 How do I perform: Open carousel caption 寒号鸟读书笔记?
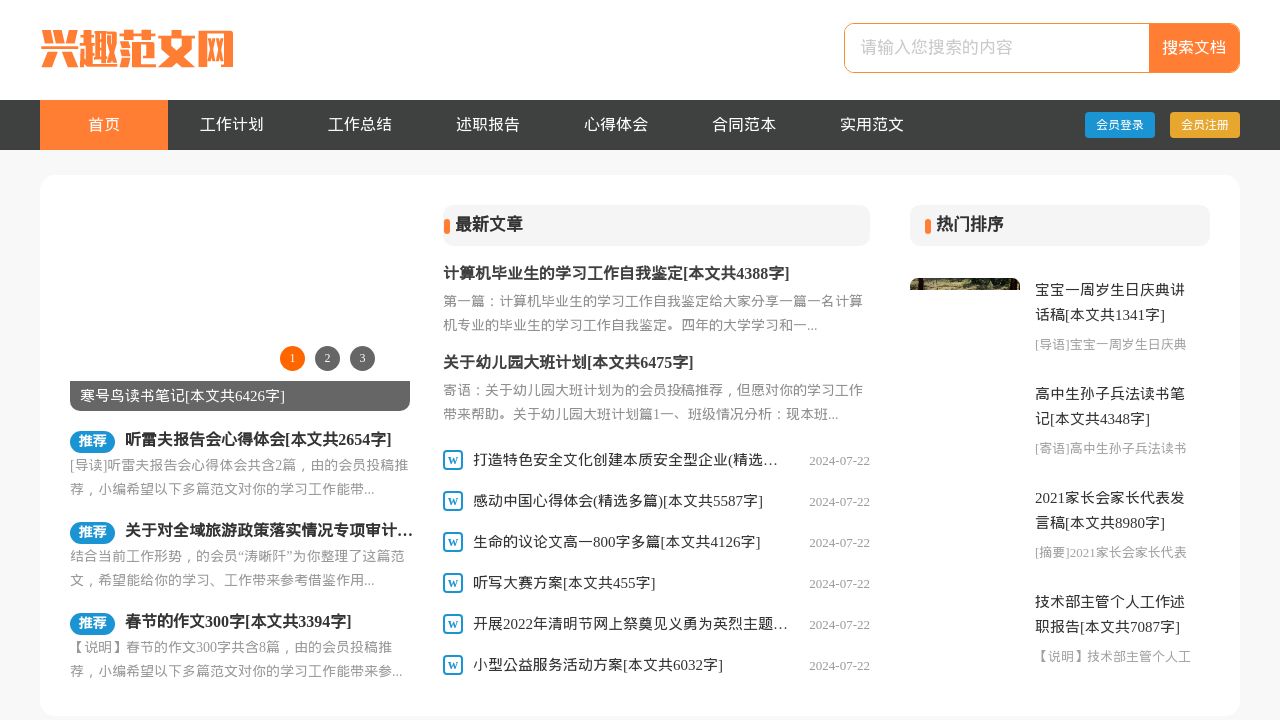pos(240,396)
